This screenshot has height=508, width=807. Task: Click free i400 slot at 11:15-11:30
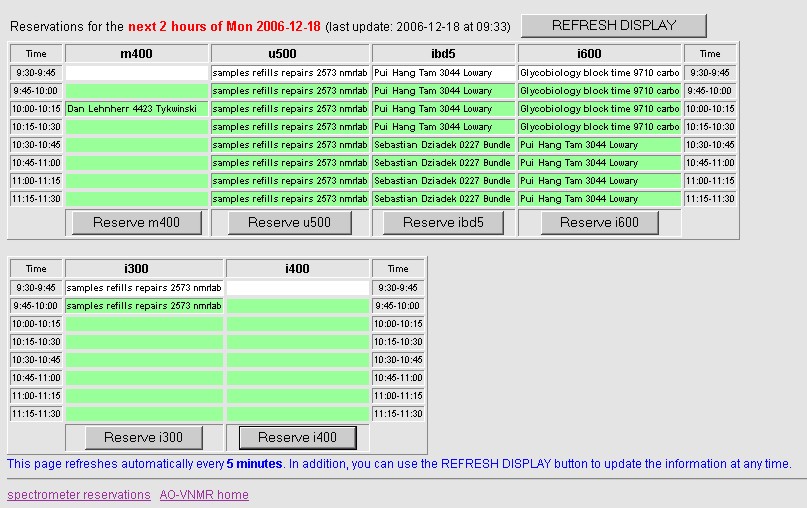pyautogui.click(x=297, y=414)
